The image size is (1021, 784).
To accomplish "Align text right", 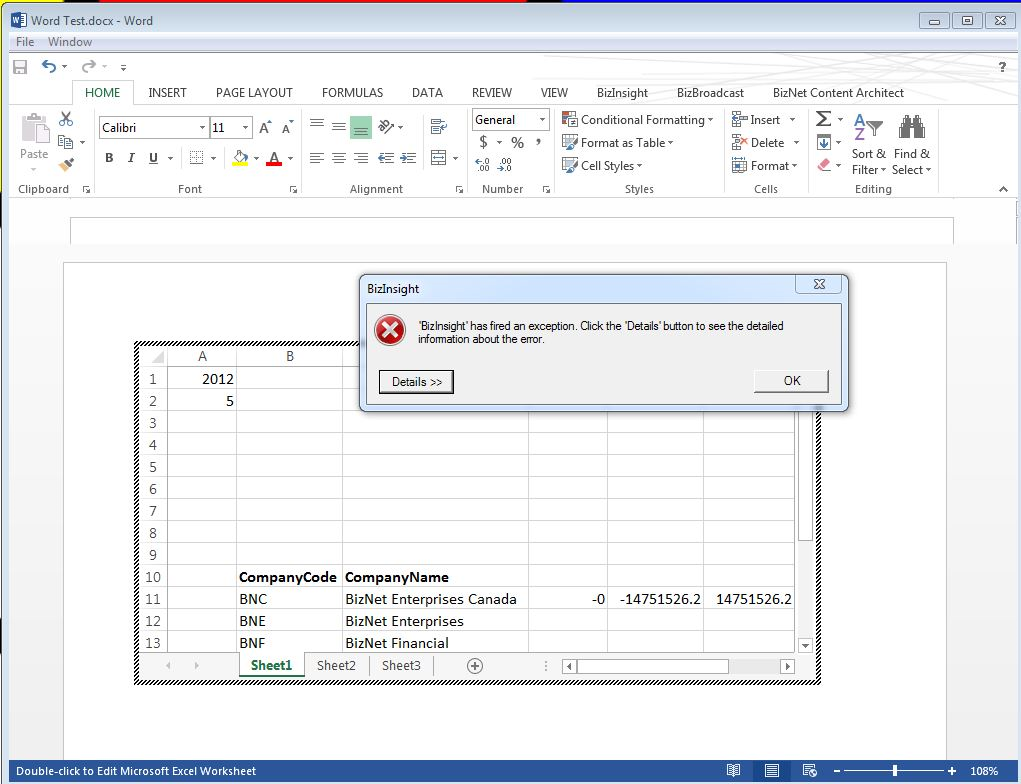I will point(361,158).
